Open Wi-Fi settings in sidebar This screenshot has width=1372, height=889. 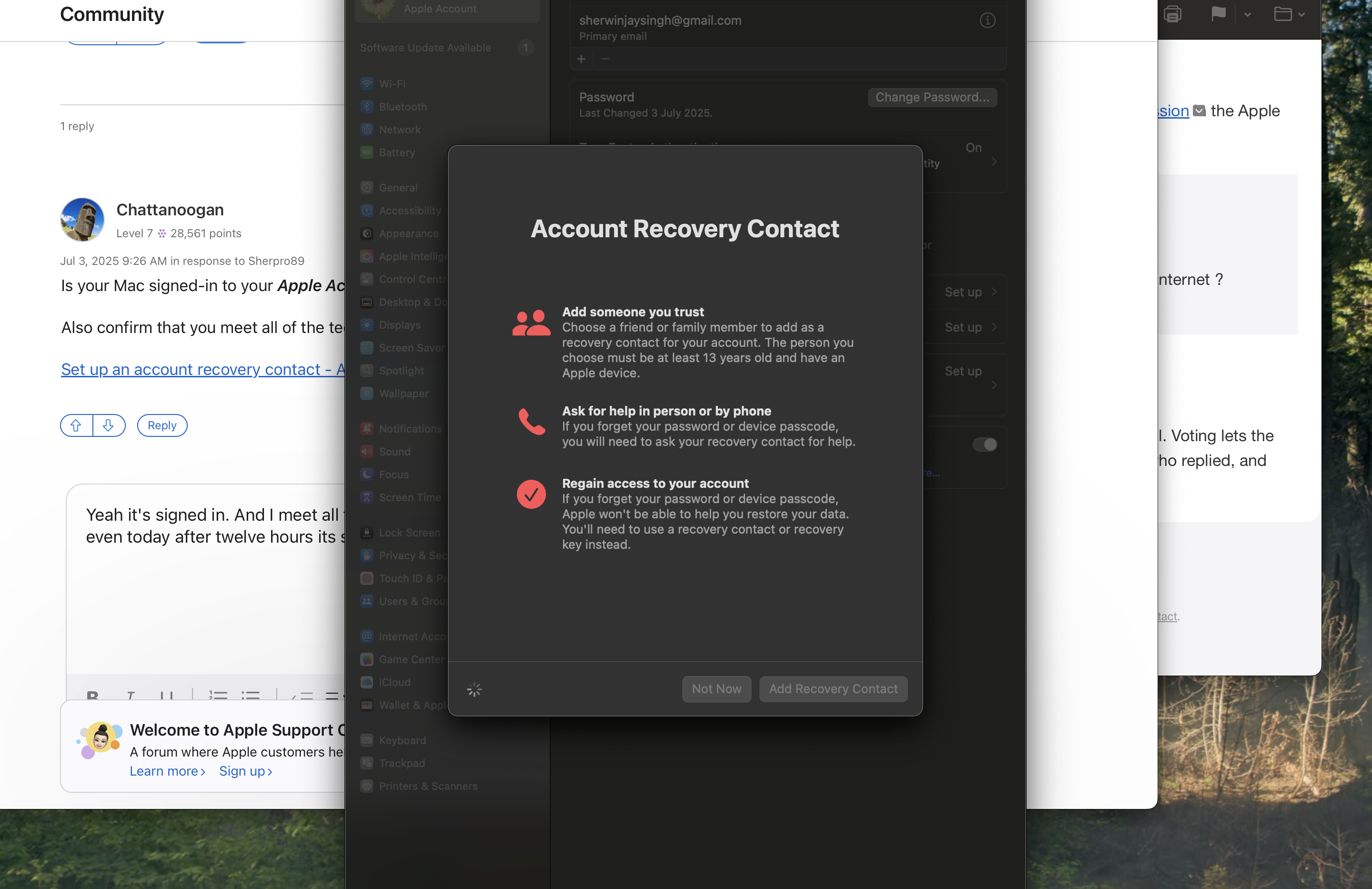click(x=392, y=84)
